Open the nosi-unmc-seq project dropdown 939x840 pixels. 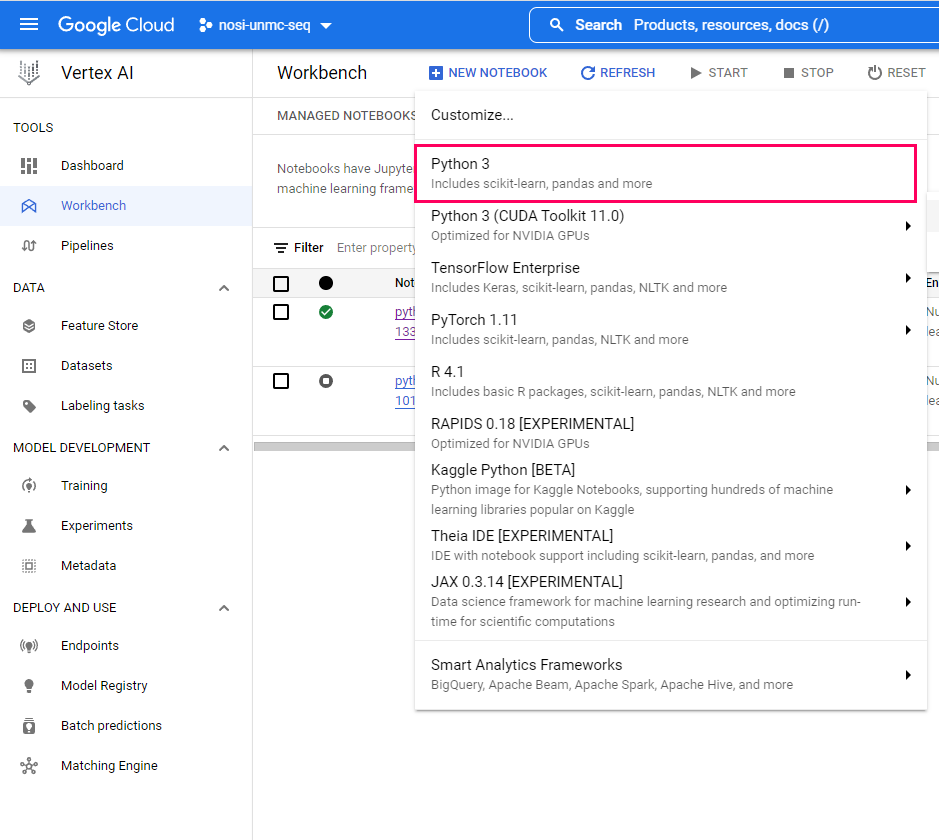[x=265, y=25]
